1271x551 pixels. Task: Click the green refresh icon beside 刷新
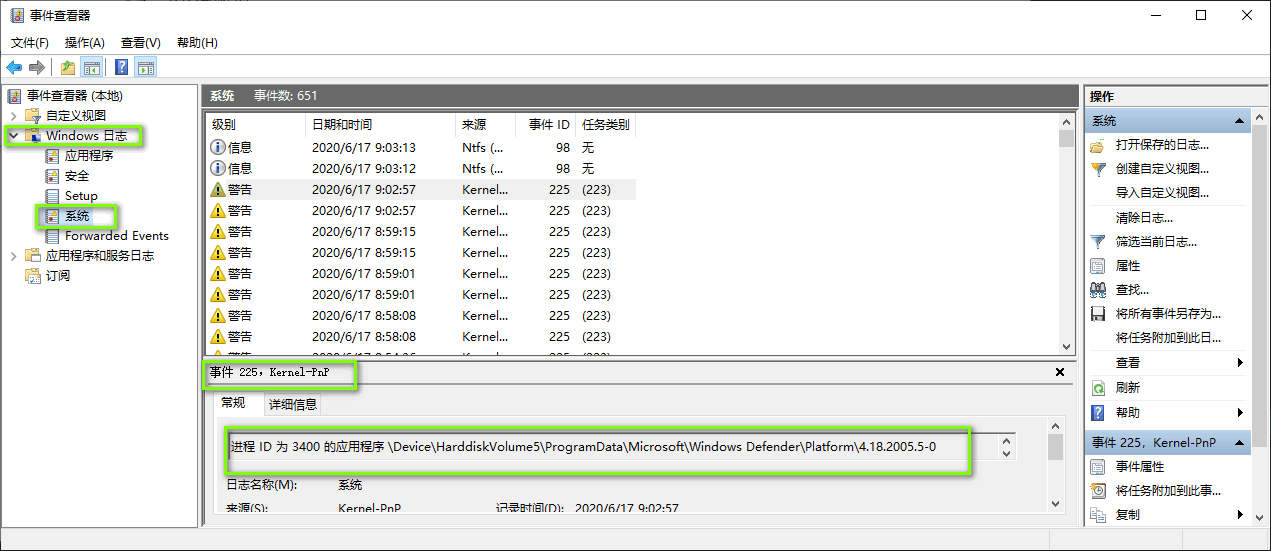click(1098, 388)
